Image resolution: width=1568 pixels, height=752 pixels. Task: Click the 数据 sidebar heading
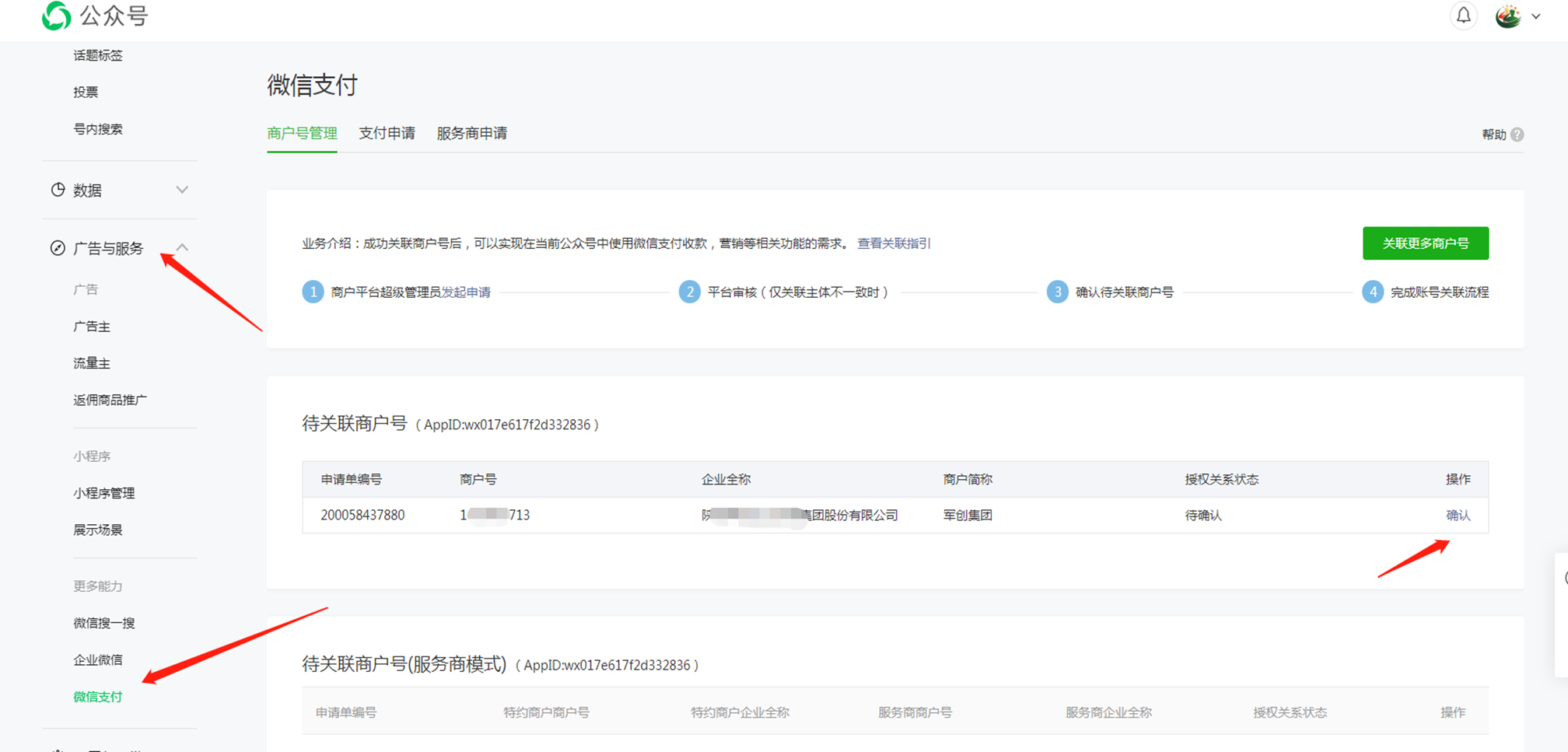pyautogui.click(x=87, y=191)
